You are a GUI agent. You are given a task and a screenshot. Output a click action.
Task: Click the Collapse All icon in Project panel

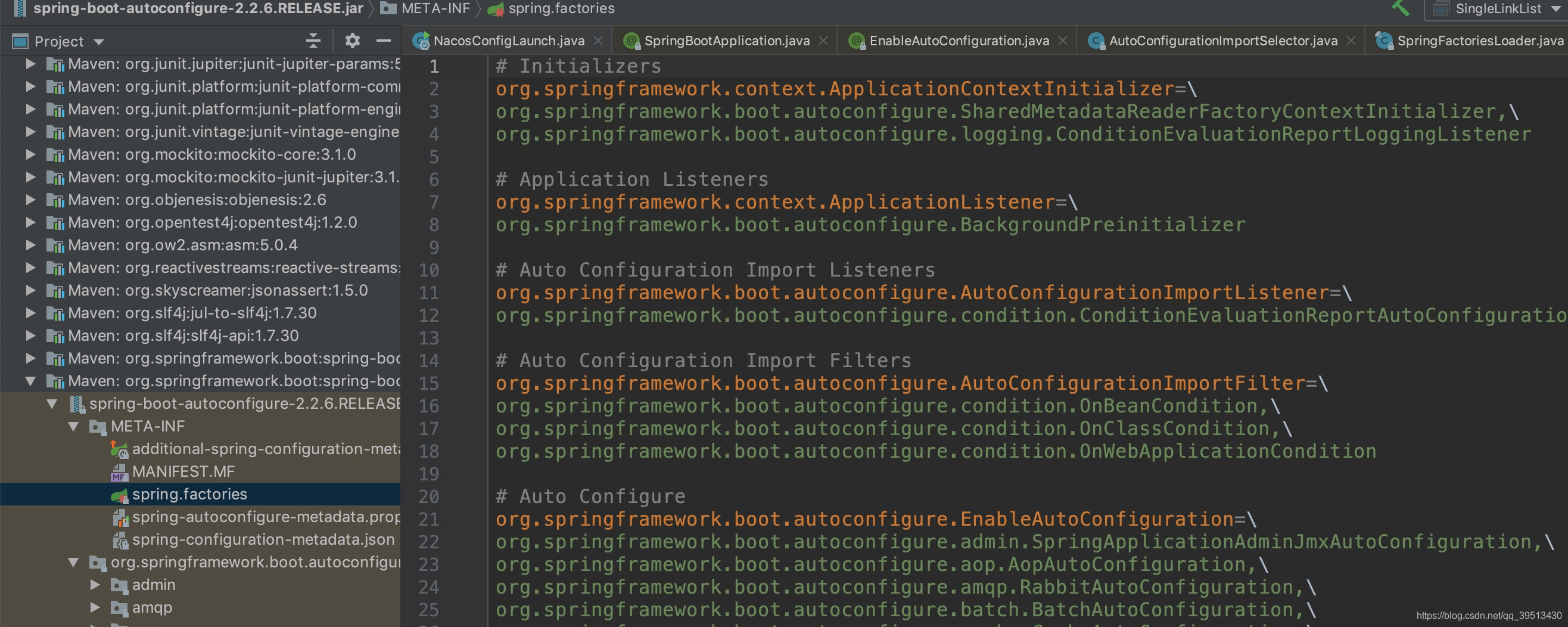point(313,41)
